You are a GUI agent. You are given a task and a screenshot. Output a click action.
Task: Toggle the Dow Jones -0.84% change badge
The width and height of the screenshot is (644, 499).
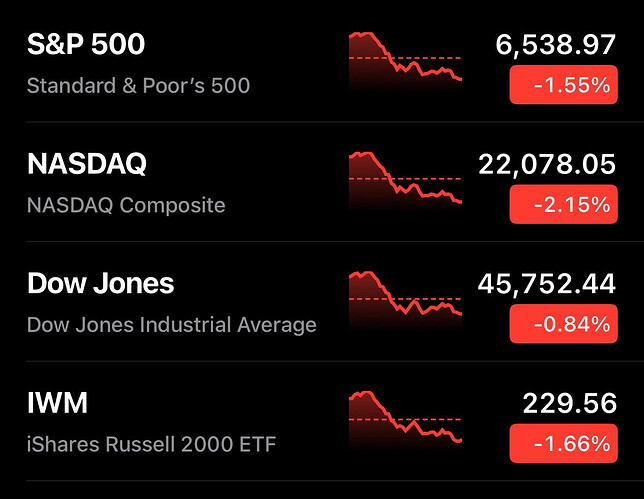coord(563,325)
